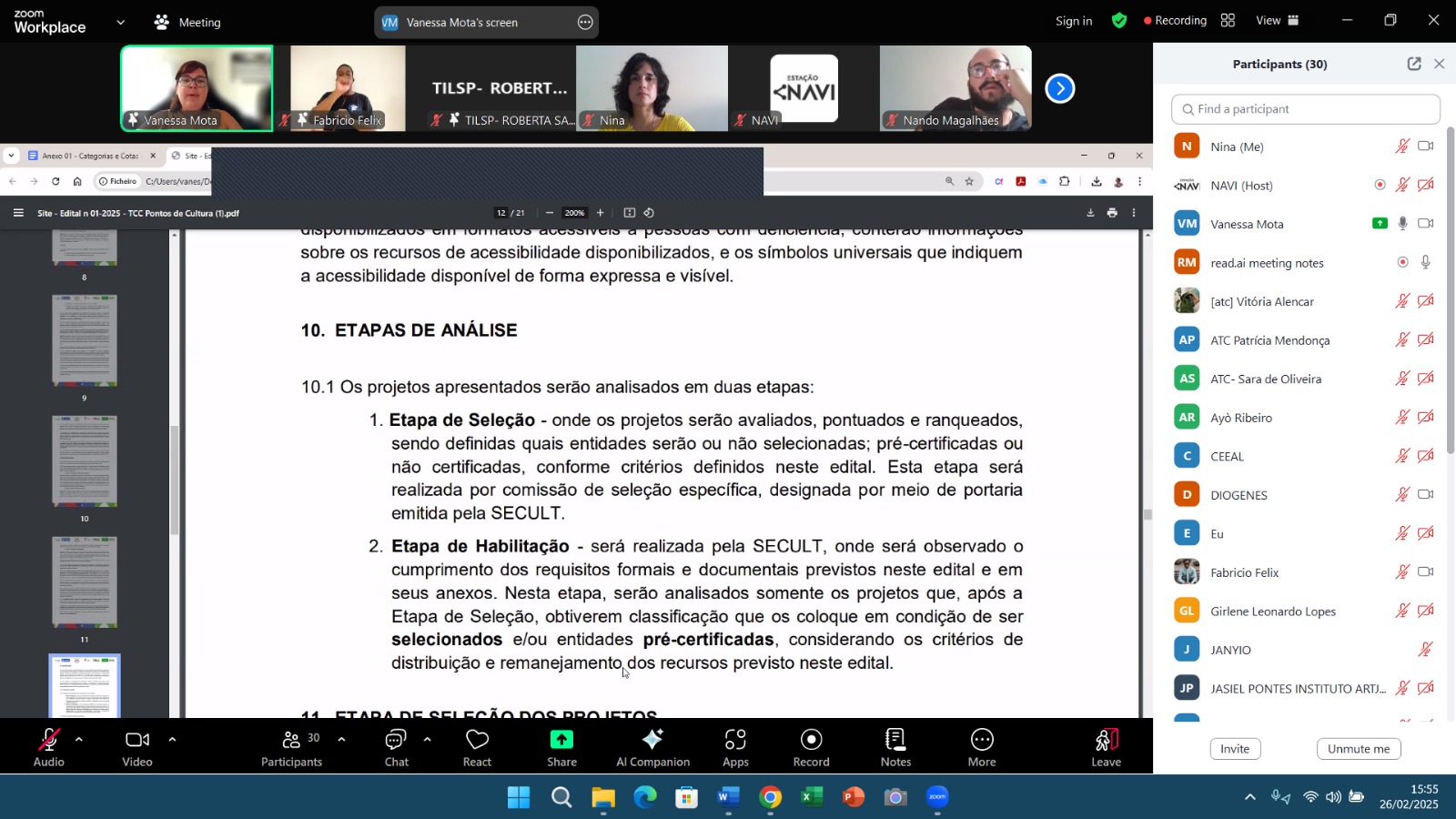The height and width of the screenshot is (819, 1456).
Task: Expand audio options arrow next to Audio
Action: tap(79, 739)
